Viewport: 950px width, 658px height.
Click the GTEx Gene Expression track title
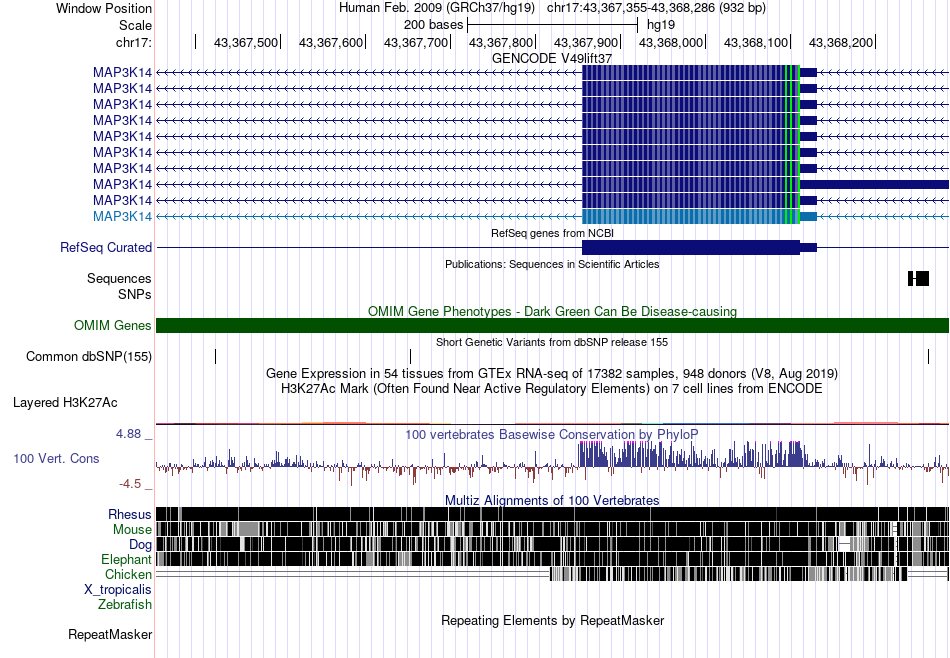pos(552,373)
